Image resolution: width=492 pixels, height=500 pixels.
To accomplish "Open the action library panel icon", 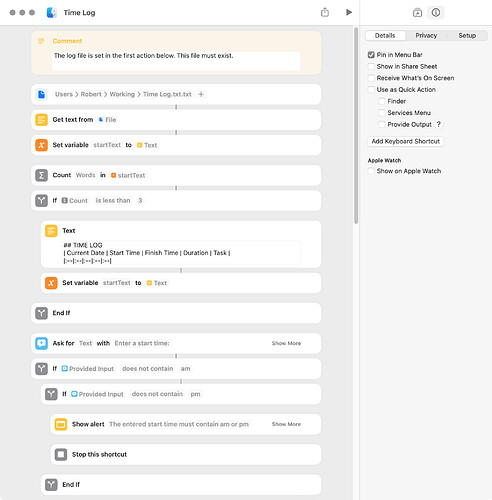I will [x=417, y=13].
